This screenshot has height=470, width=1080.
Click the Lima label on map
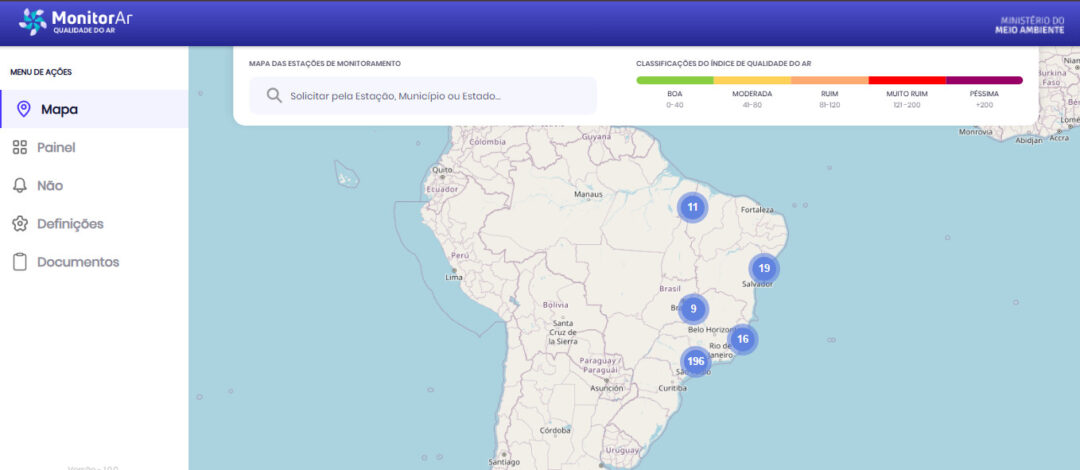pyautogui.click(x=454, y=278)
